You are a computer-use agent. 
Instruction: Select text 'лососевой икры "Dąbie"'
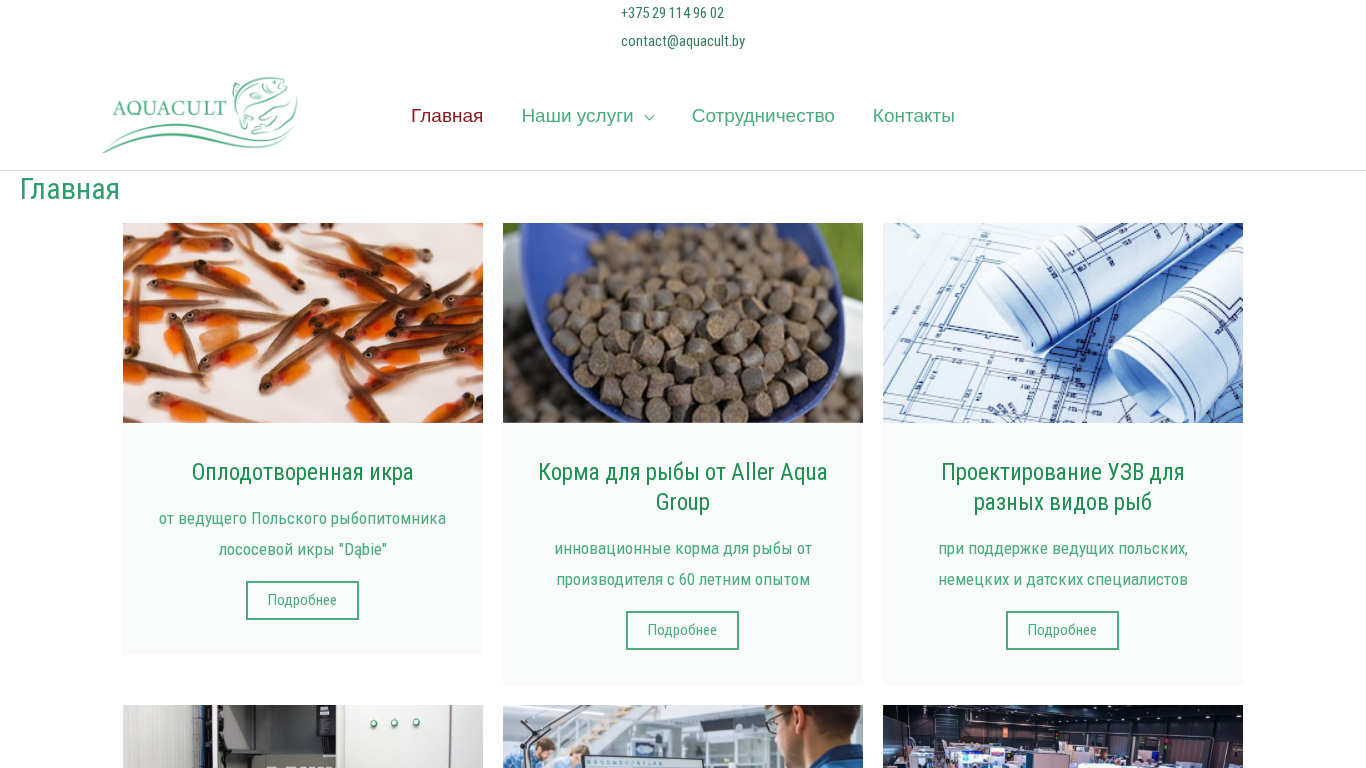[302, 549]
